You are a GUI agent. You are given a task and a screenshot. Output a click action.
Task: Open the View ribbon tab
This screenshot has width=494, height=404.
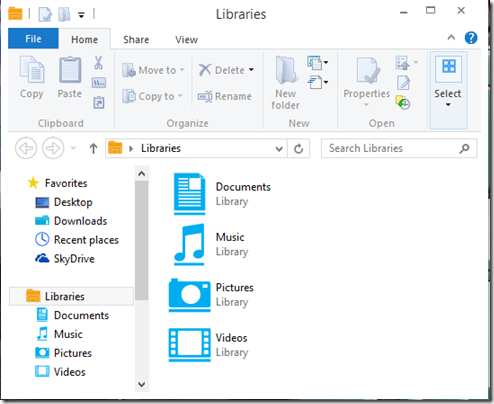click(186, 40)
